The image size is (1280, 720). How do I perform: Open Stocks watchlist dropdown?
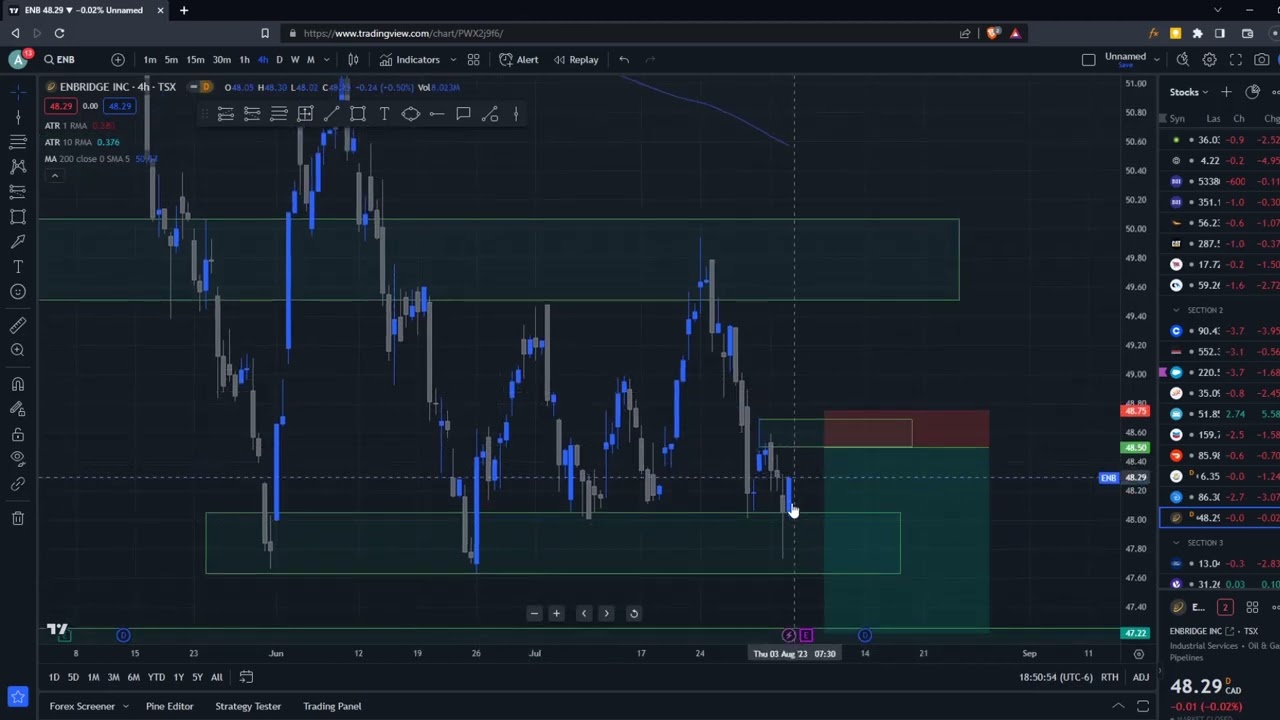pyautogui.click(x=1189, y=92)
